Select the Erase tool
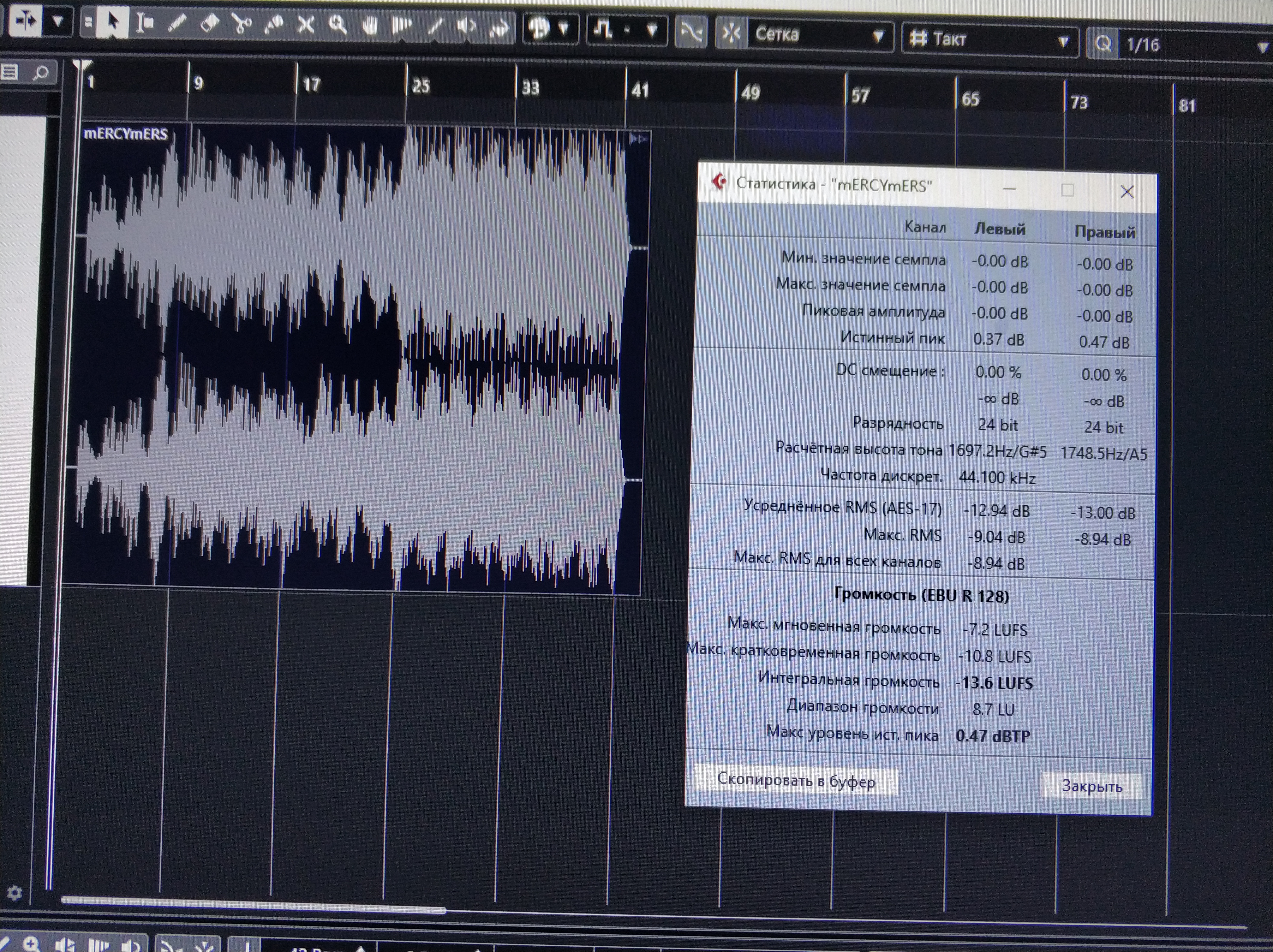 point(209,24)
